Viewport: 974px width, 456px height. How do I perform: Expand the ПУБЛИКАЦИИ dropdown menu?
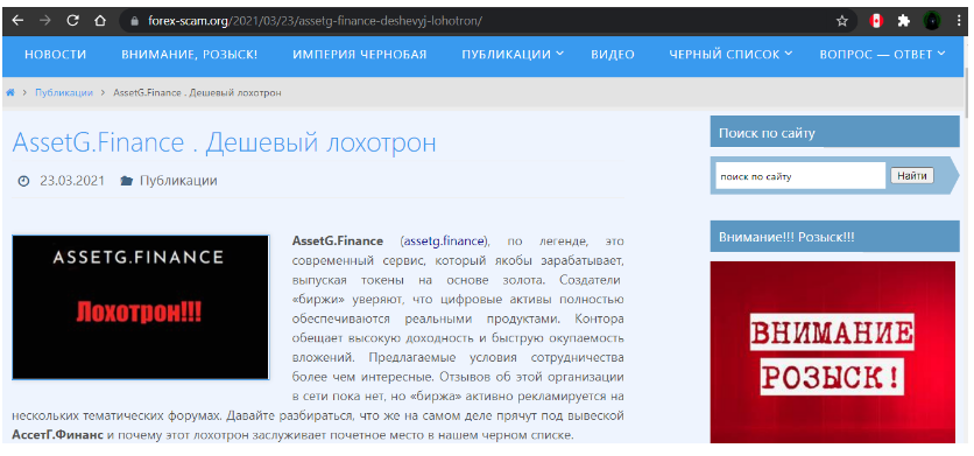pyautogui.click(x=512, y=55)
